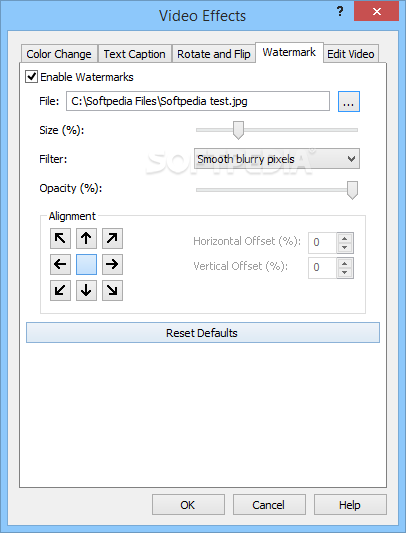The width and height of the screenshot is (406, 533).
Task: Align watermark to top-left corner
Action: [x=60, y=238]
